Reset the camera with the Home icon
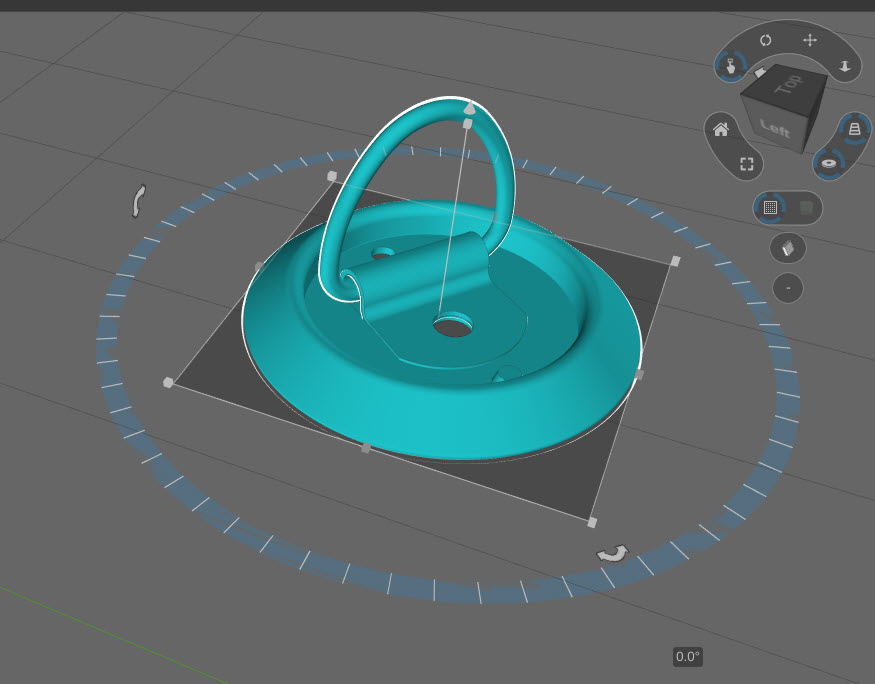Screen dimensions: 875x684 pyautogui.click(x=721, y=130)
